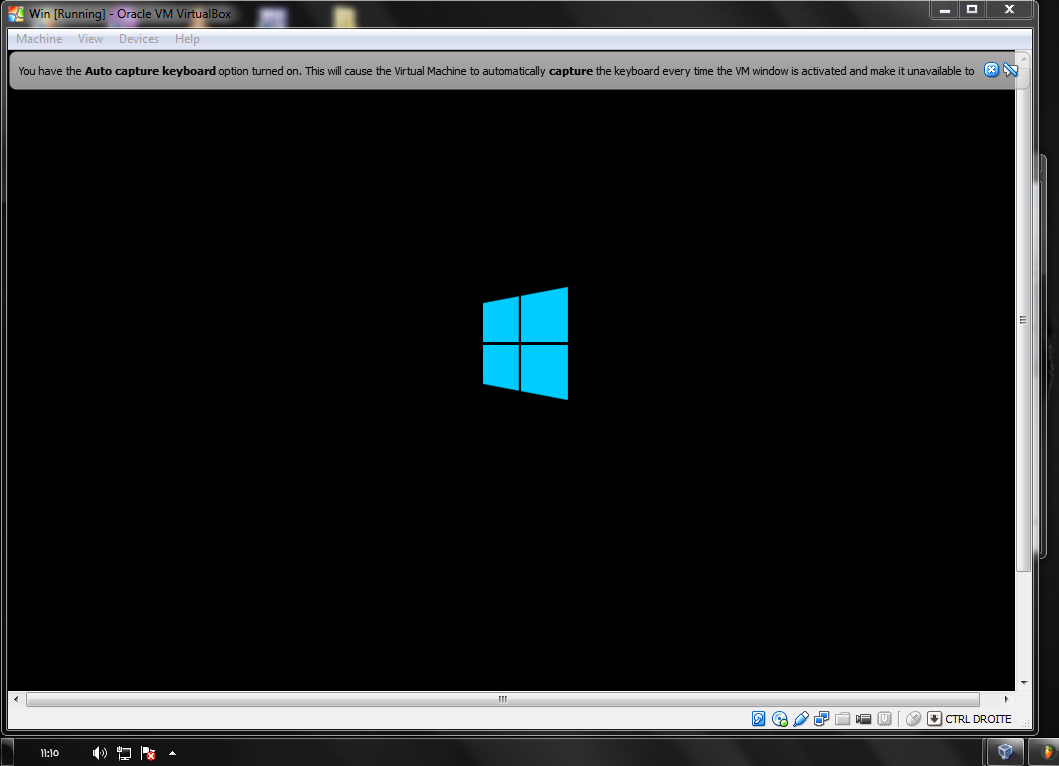Click the mouse integration indicator icon

(x=913, y=719)
